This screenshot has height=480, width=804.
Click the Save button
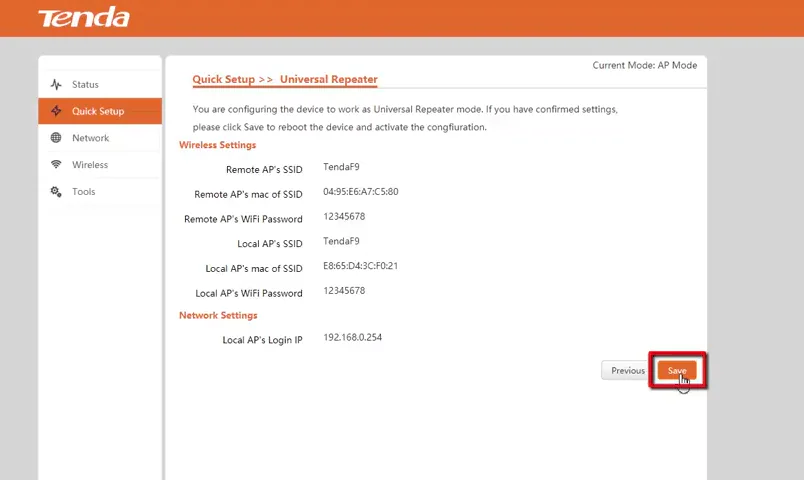pos(677,370)
